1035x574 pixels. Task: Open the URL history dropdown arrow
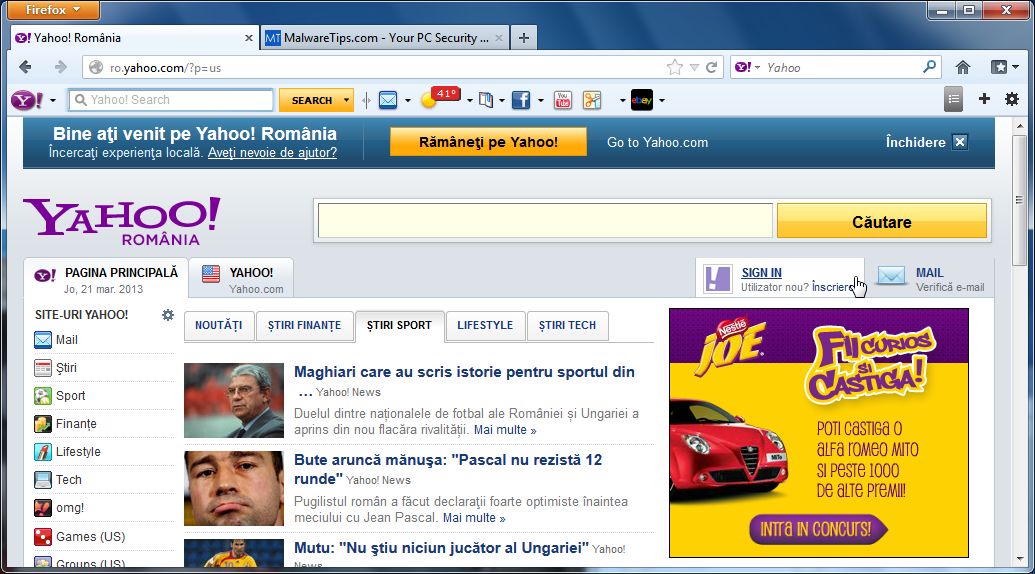click(x=694, y=67)
